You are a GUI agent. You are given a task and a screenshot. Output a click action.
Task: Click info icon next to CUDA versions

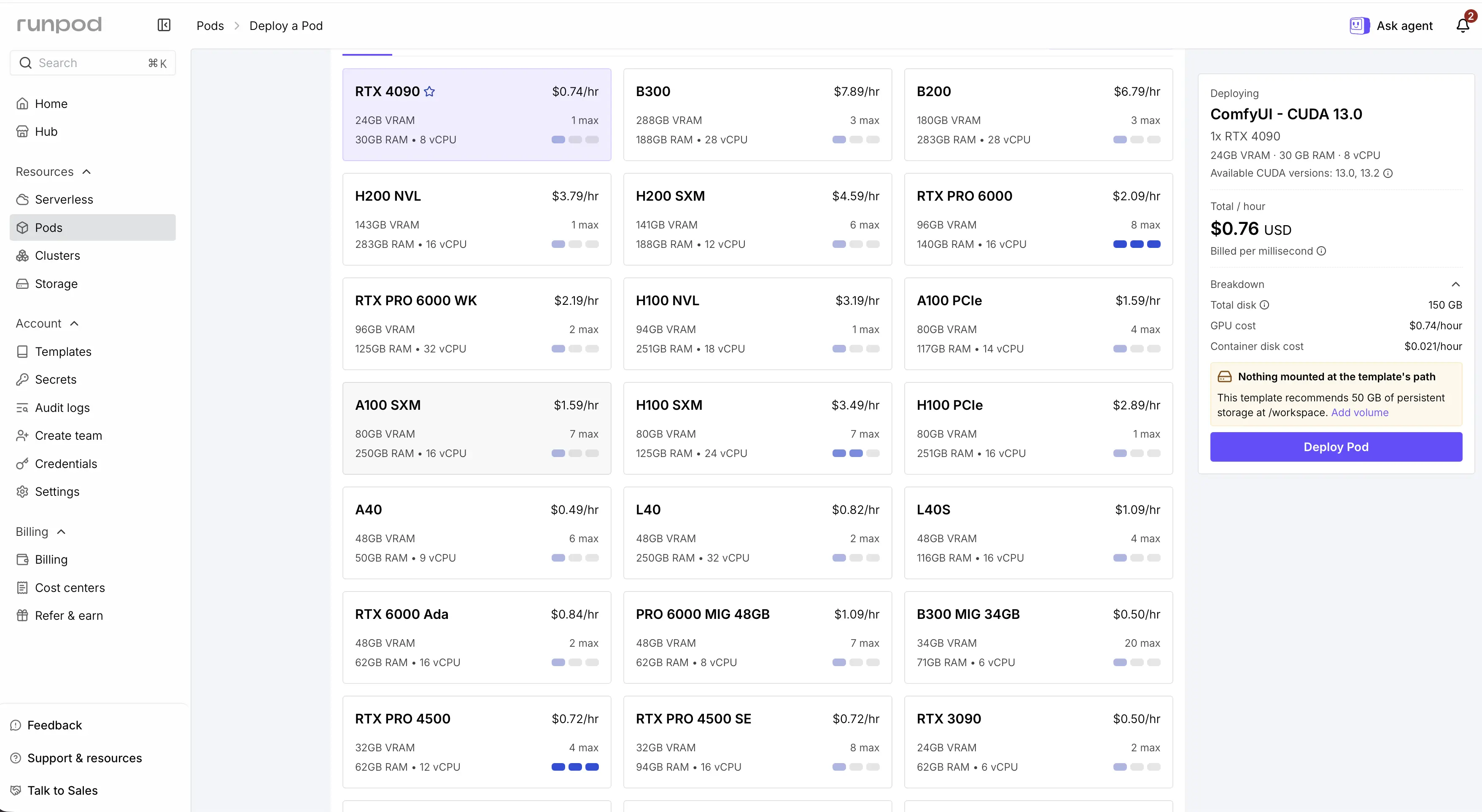(1388, 173)
